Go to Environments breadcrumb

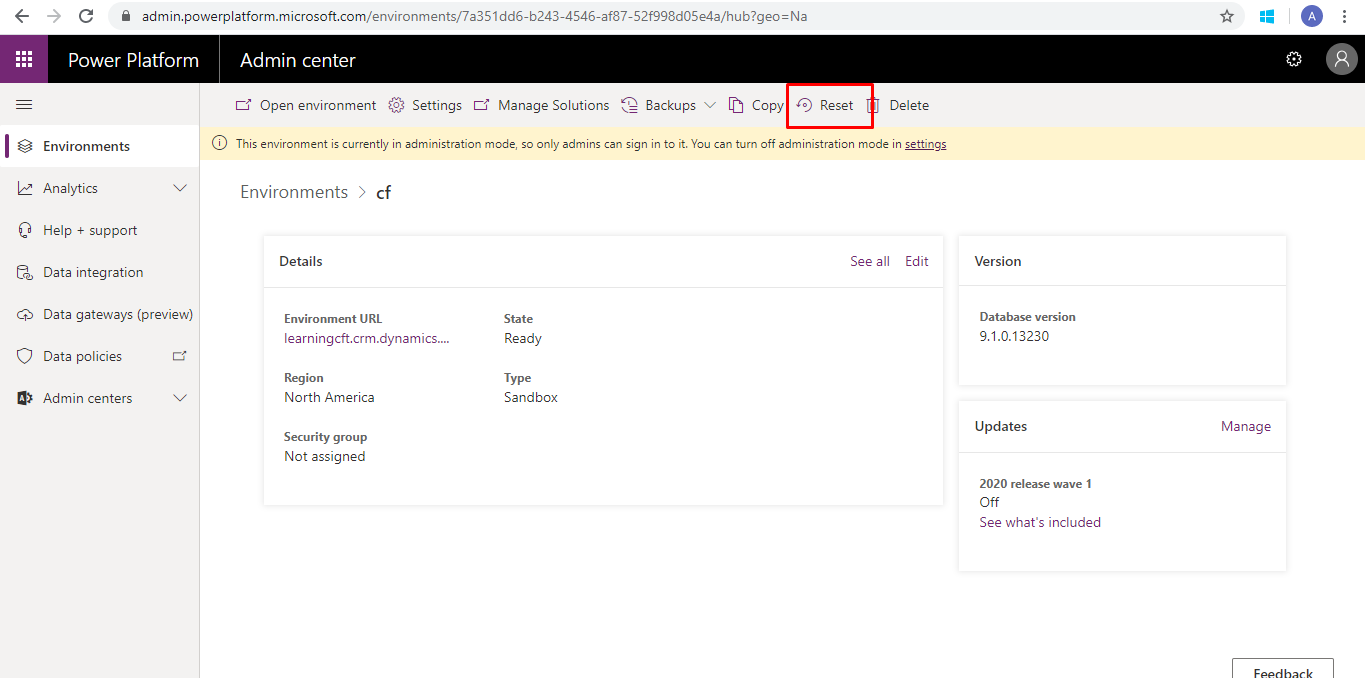(294, 192)
